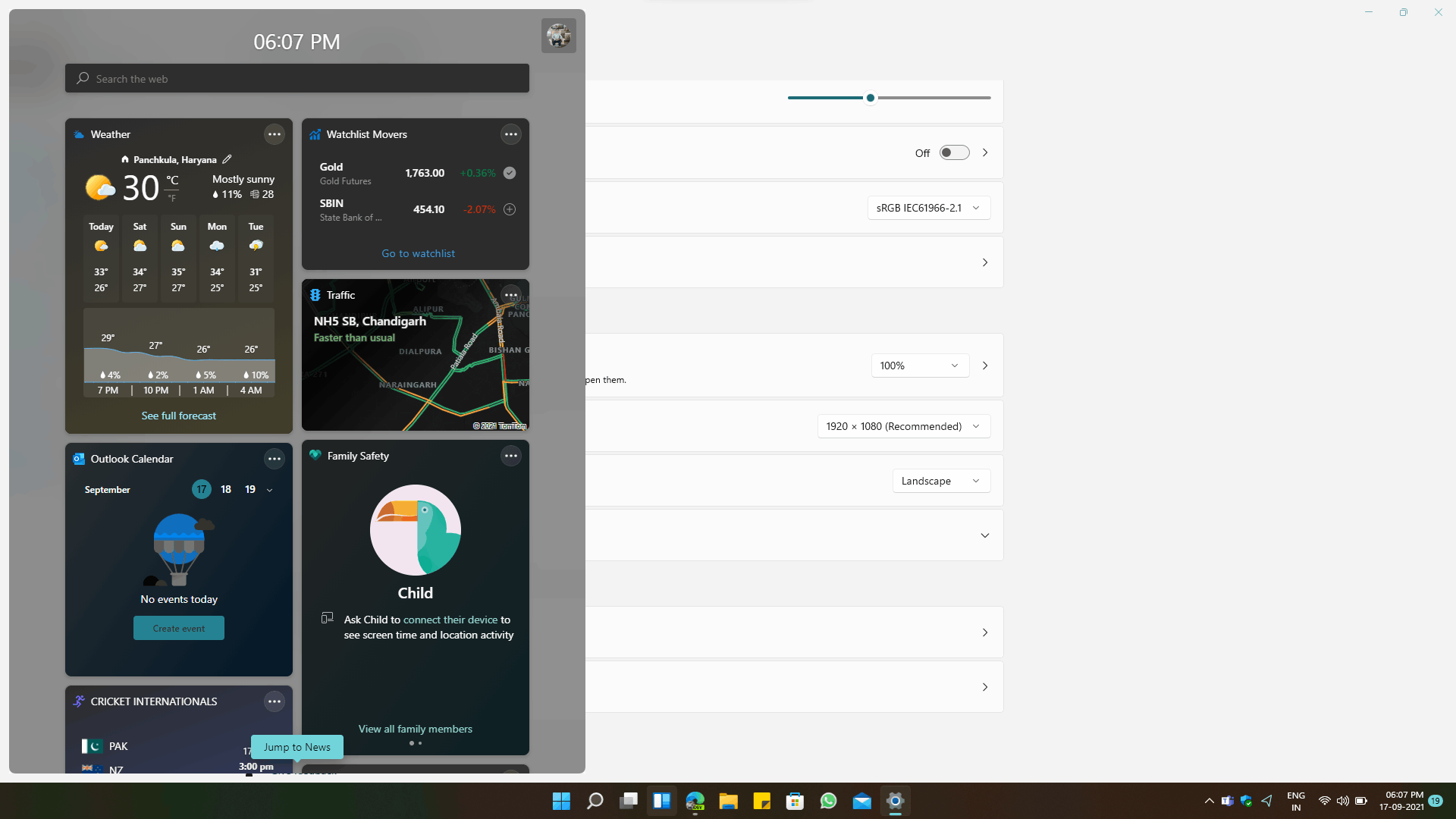Open the sRGB IEC61966-2.1 color profile dropdown
This screenshot has width=1456, height=819.
click(x=927, y=207)
